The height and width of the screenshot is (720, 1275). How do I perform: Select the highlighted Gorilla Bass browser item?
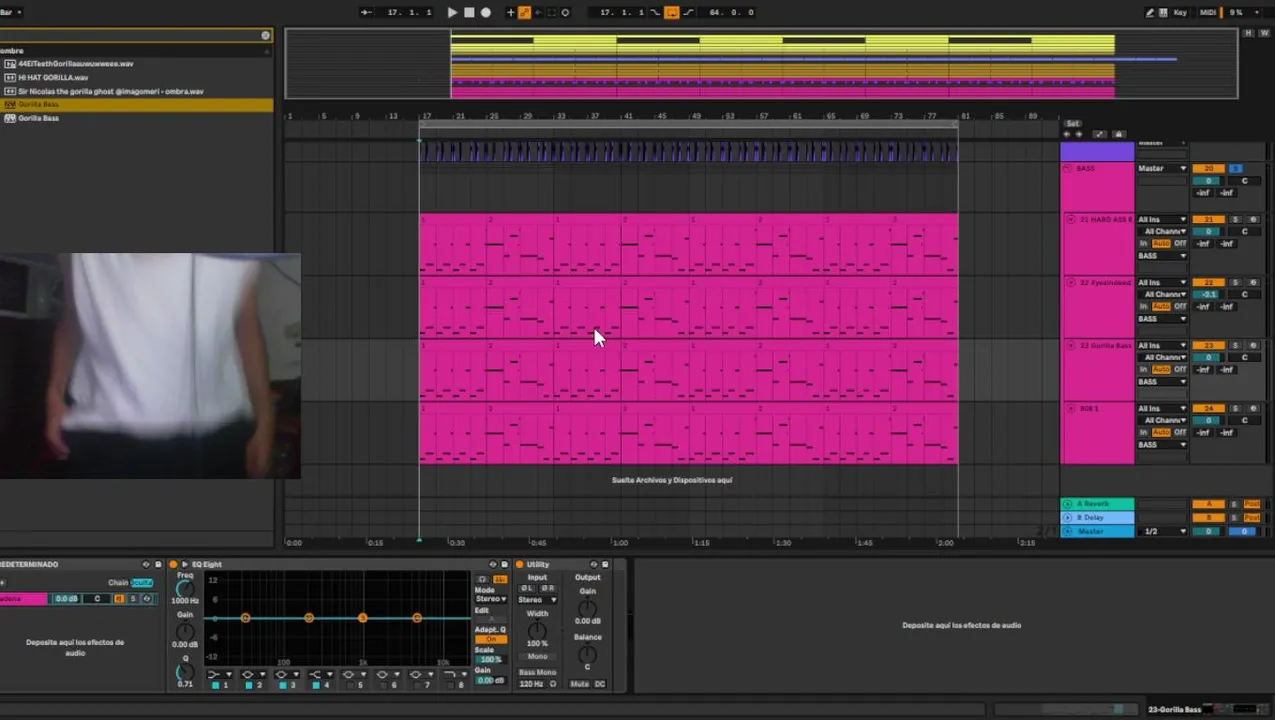click(x=136, y=104)
